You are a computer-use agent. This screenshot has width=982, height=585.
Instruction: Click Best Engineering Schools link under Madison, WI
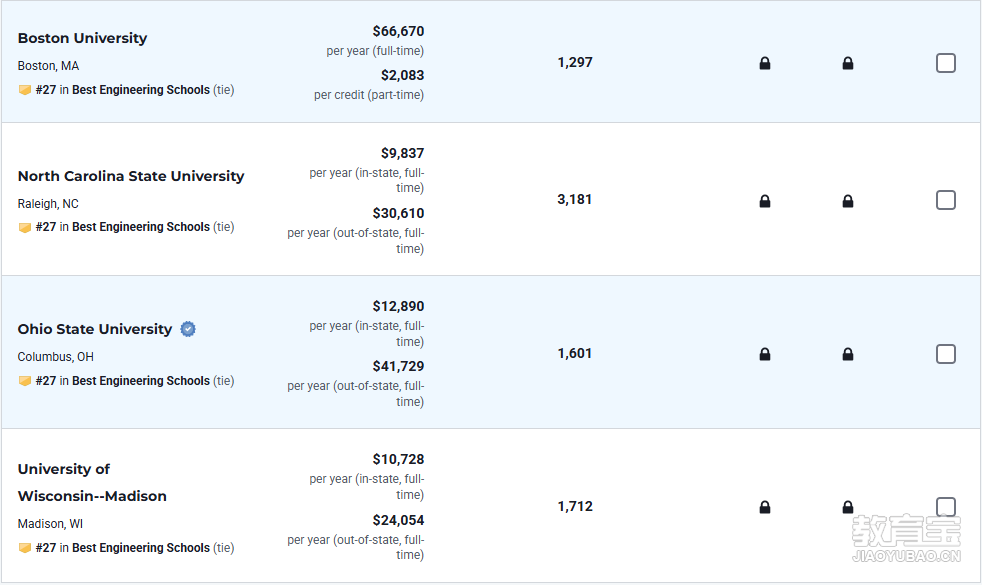pyautogui.click(x=141, y=547)
